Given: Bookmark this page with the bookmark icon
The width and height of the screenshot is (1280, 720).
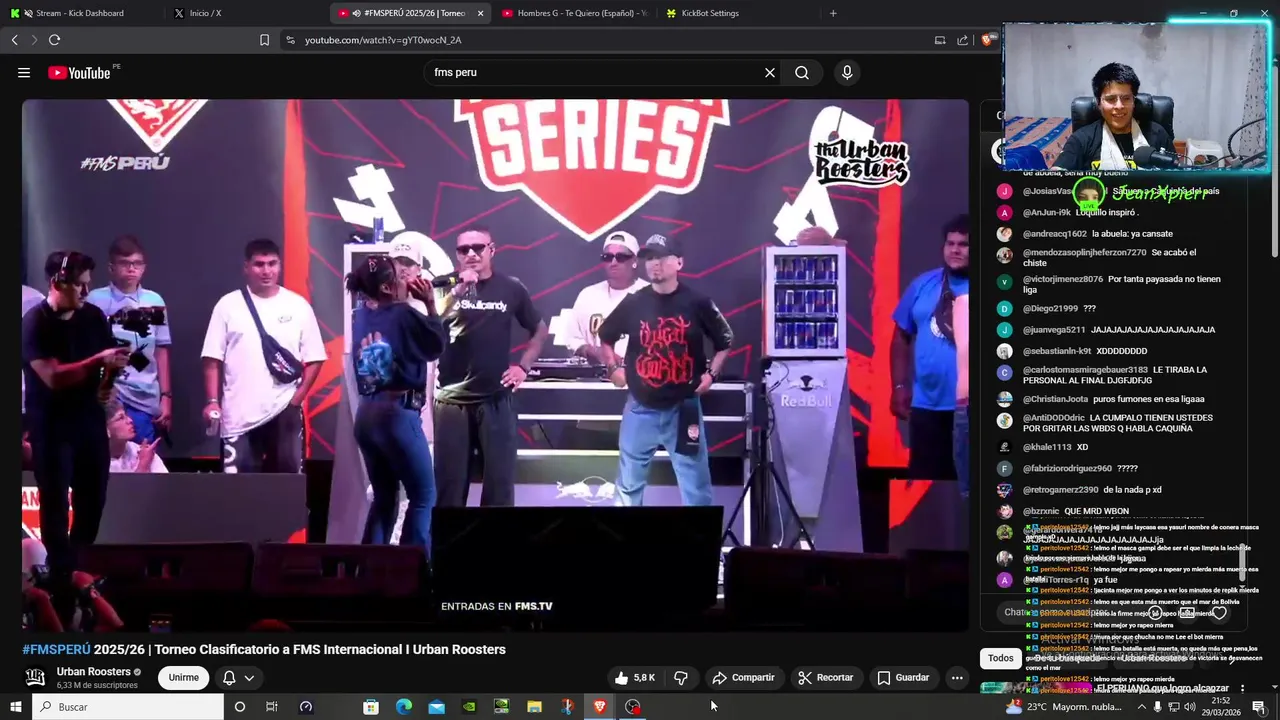Looking at the screenshot, I should click(264, 40).
